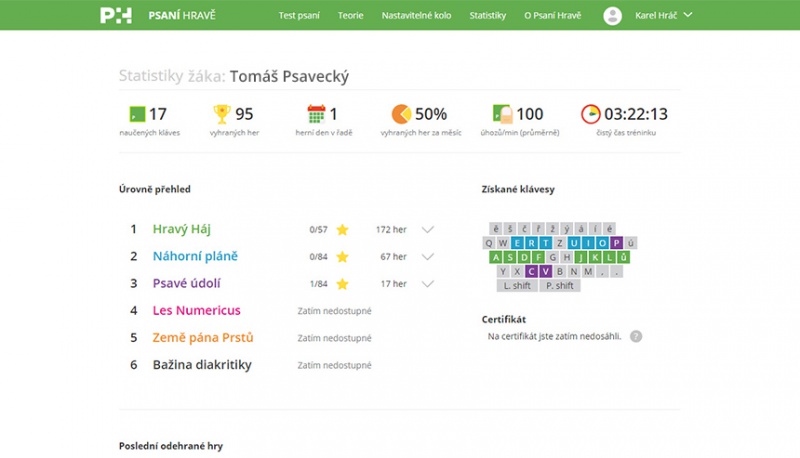Click the certificate help question mark icon
The image size is (800, 458).
pyautogui.click(x=636, y=337)
